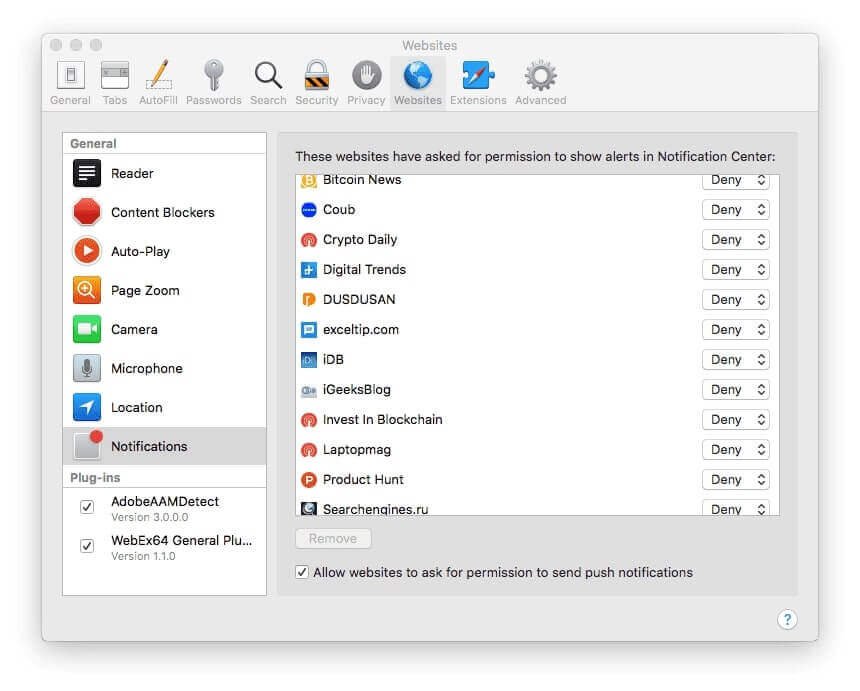Open the Deny dropdown for DUSDUSAN

tap(735, 299)
